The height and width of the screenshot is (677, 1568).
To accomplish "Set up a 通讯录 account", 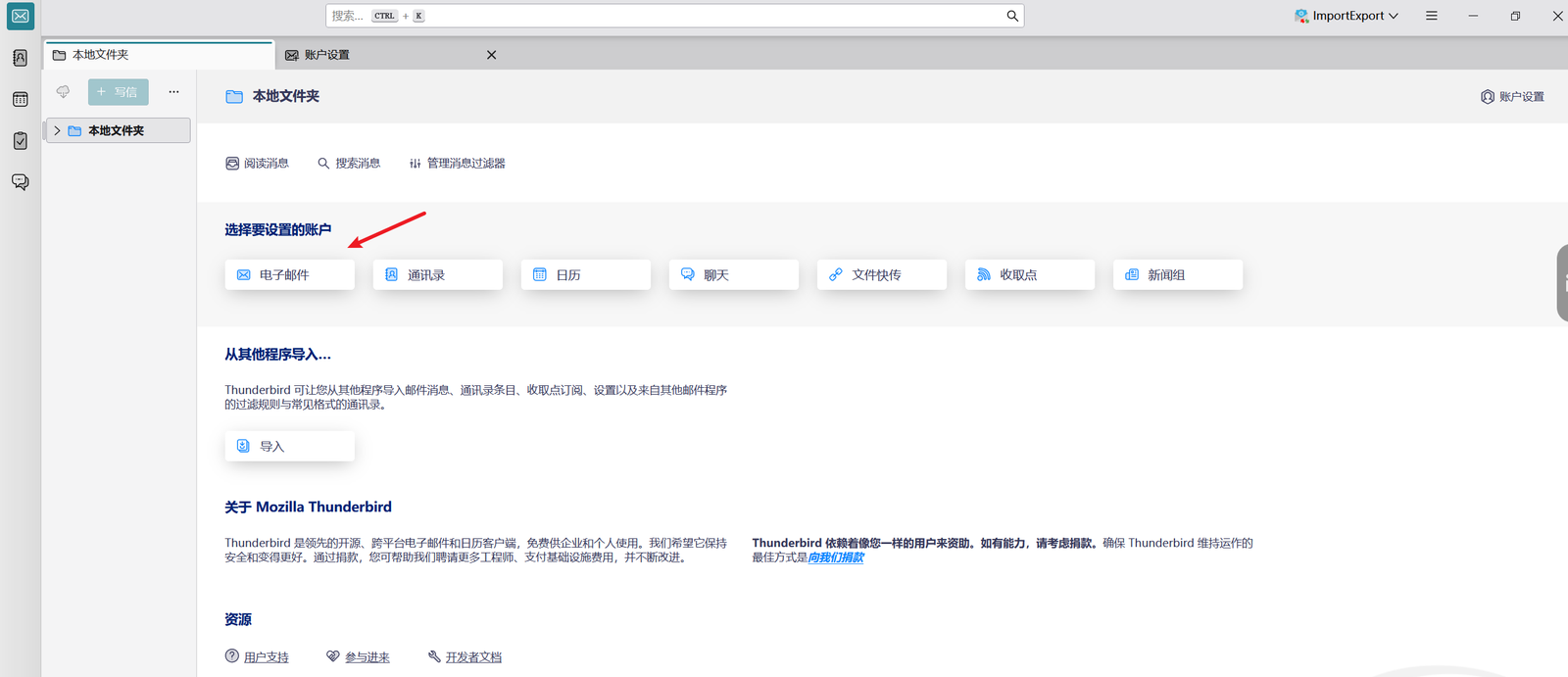I will pyautogui.click(x=438, y=274).
